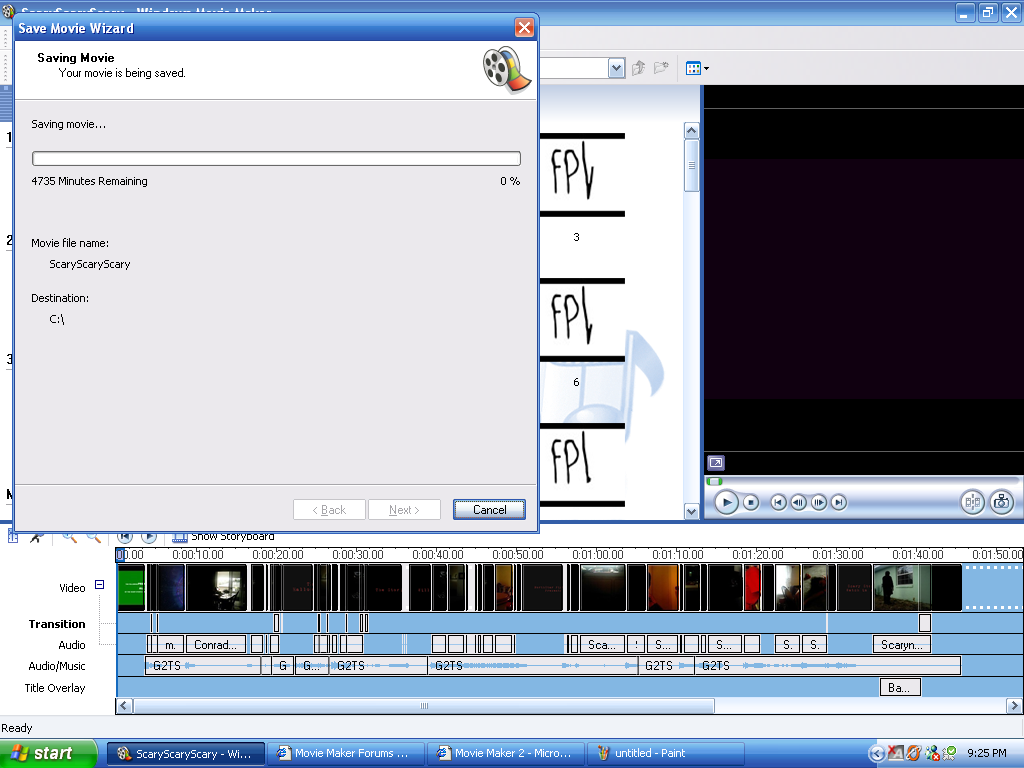Viewport: 1024px width, 768px height.
Task: Click the Up One Level folder icon
Action: point(640,69)
